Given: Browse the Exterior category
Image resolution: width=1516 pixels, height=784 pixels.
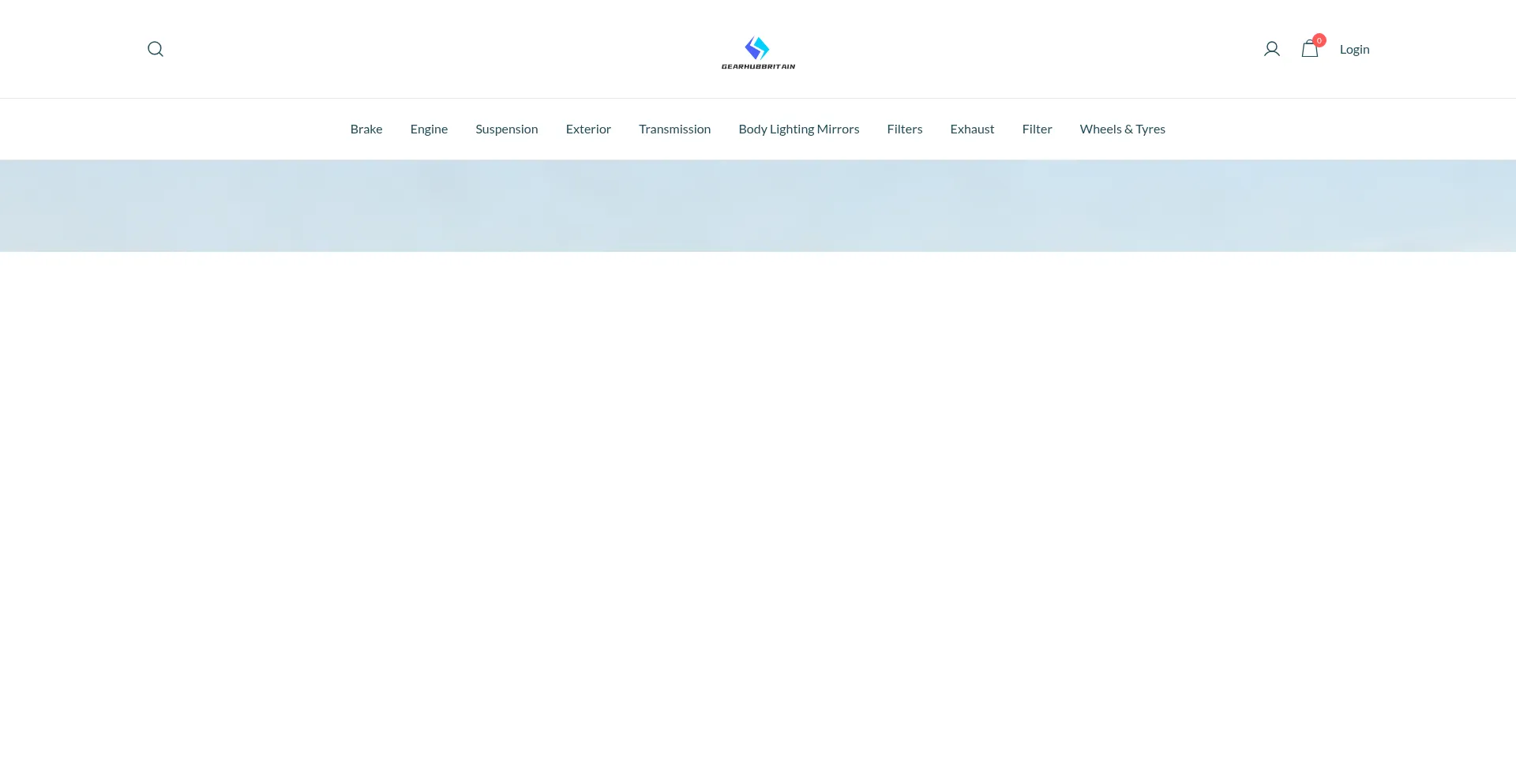Looking at the screenshot, I should tap(588, 129).
